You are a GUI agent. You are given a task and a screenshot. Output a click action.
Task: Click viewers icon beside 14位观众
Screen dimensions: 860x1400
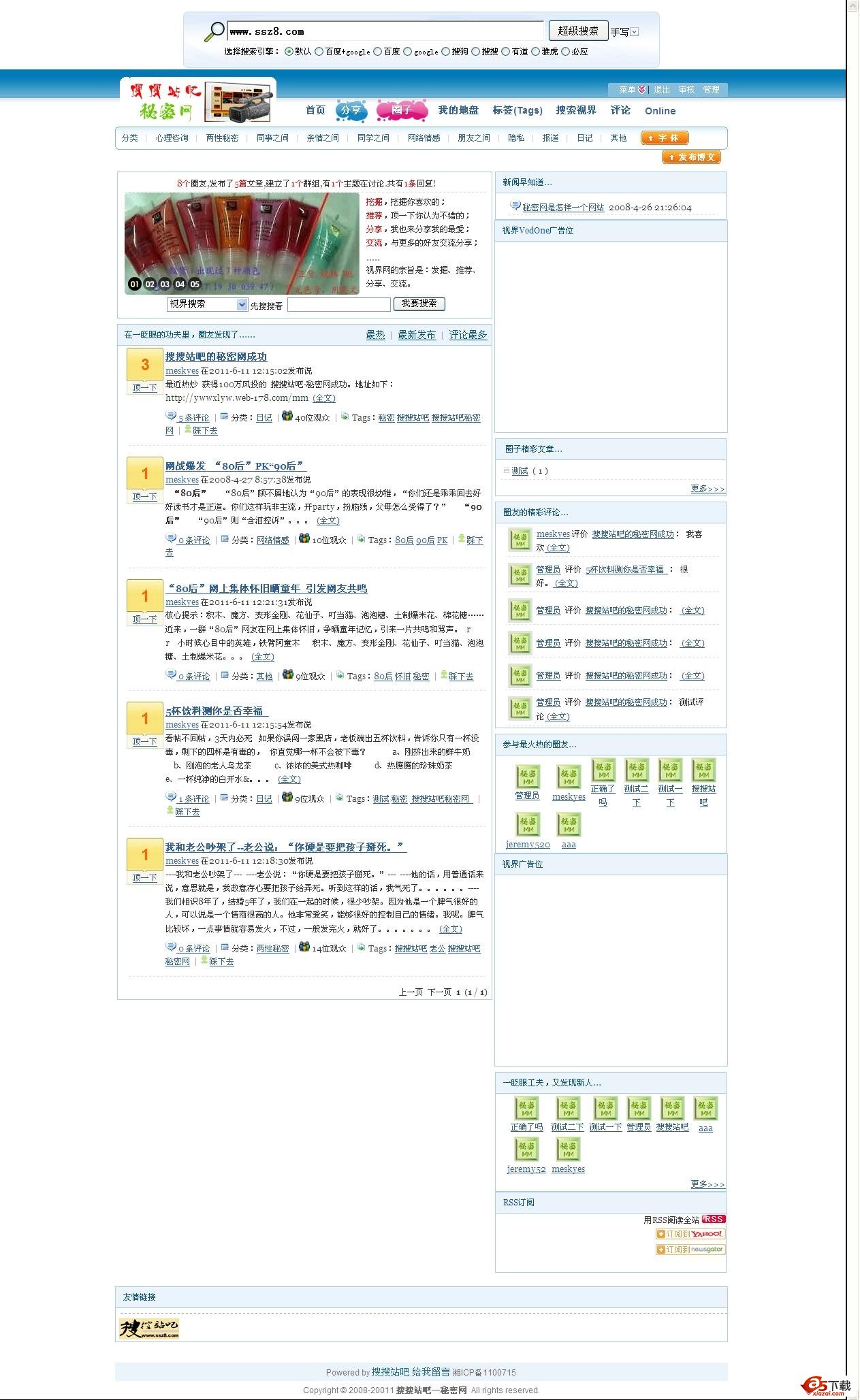304,947
